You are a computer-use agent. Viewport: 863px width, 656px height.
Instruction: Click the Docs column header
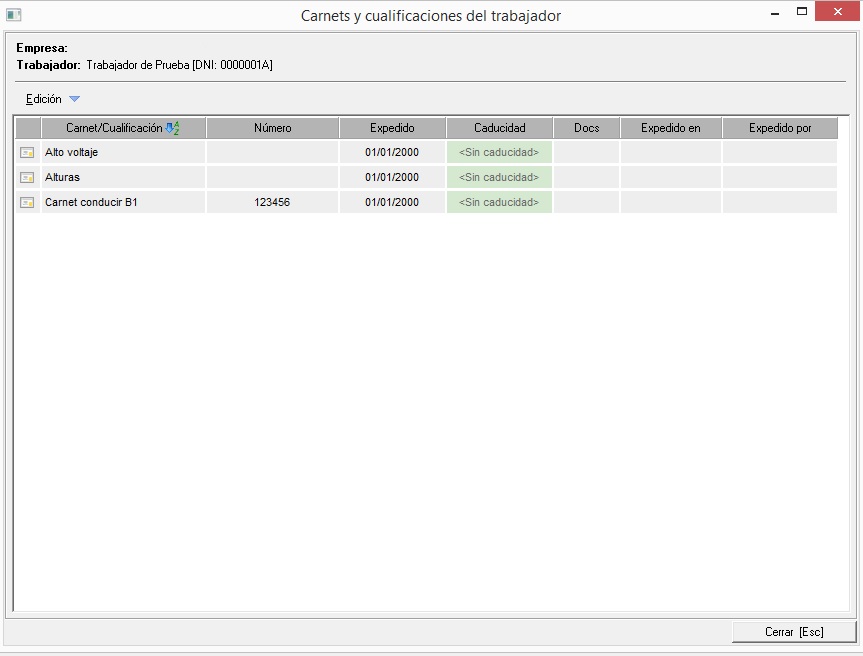(x=587, y=128)
